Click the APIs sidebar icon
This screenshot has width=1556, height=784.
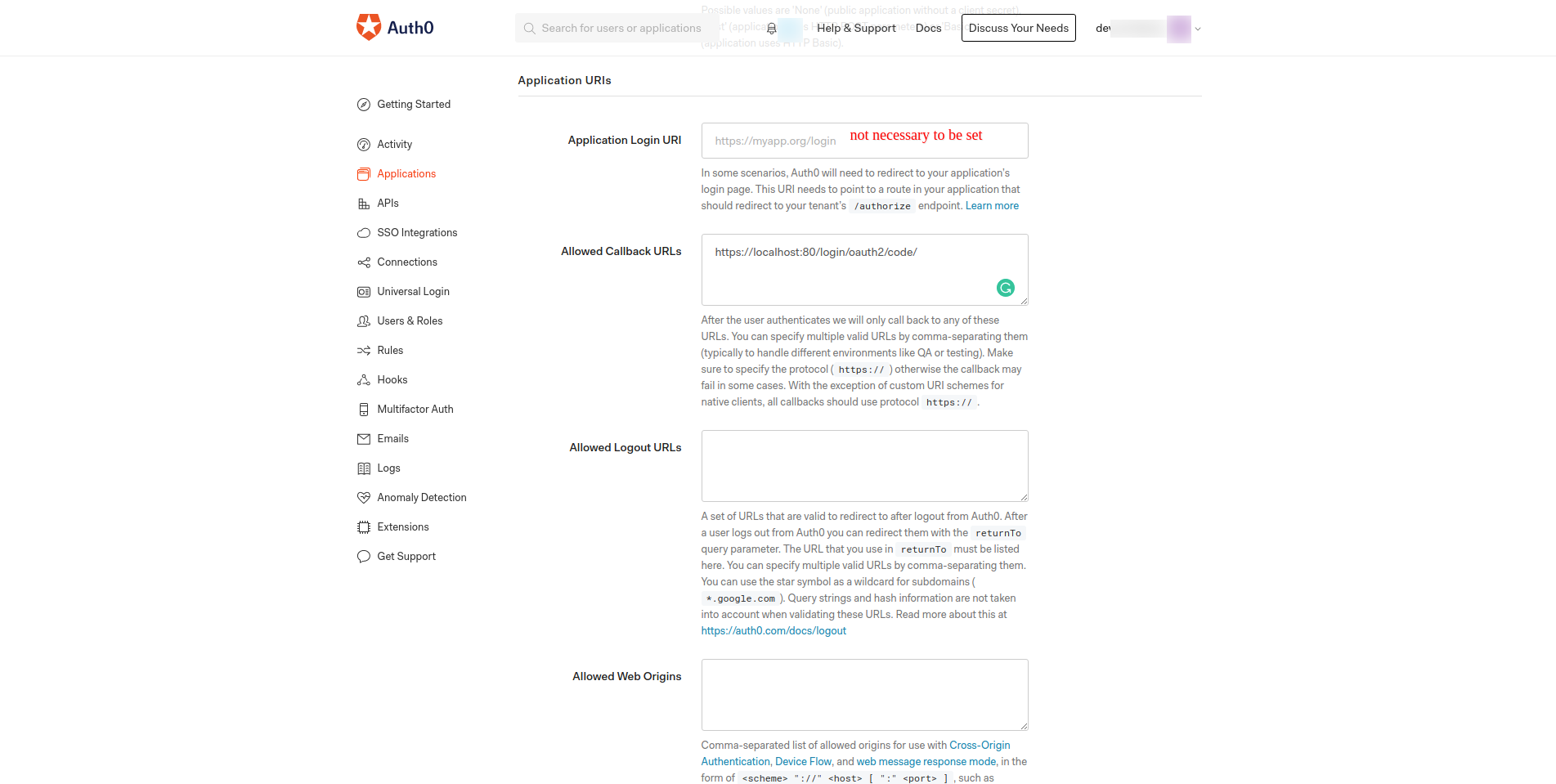coord(364,204)
